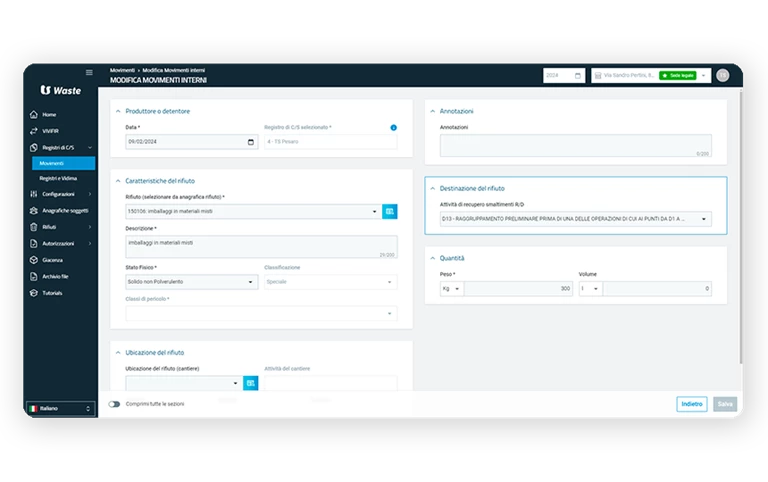
Task: Click the Salva button
Action: point(725,404)
